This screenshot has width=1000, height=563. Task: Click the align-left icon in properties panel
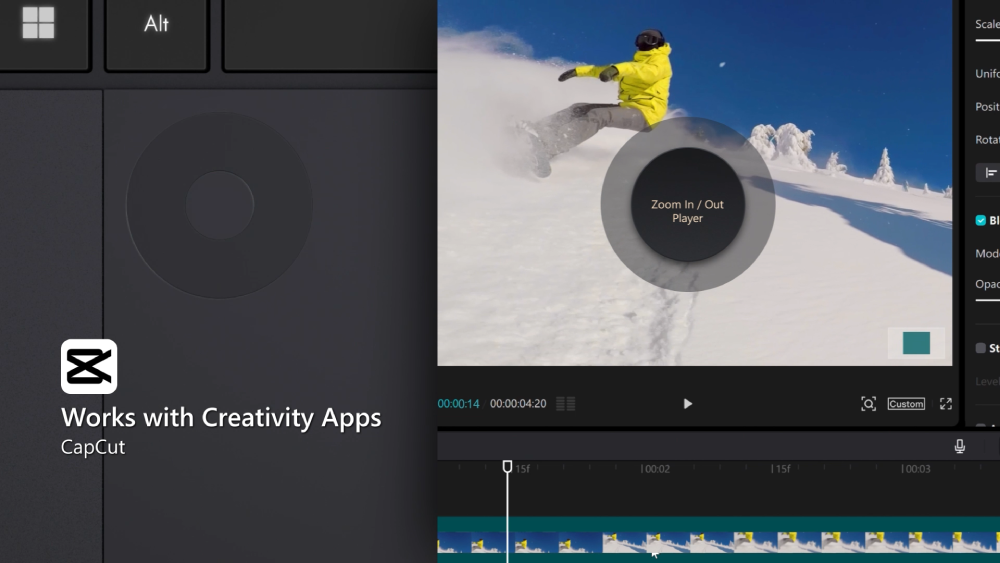click(x=990, y=173)
